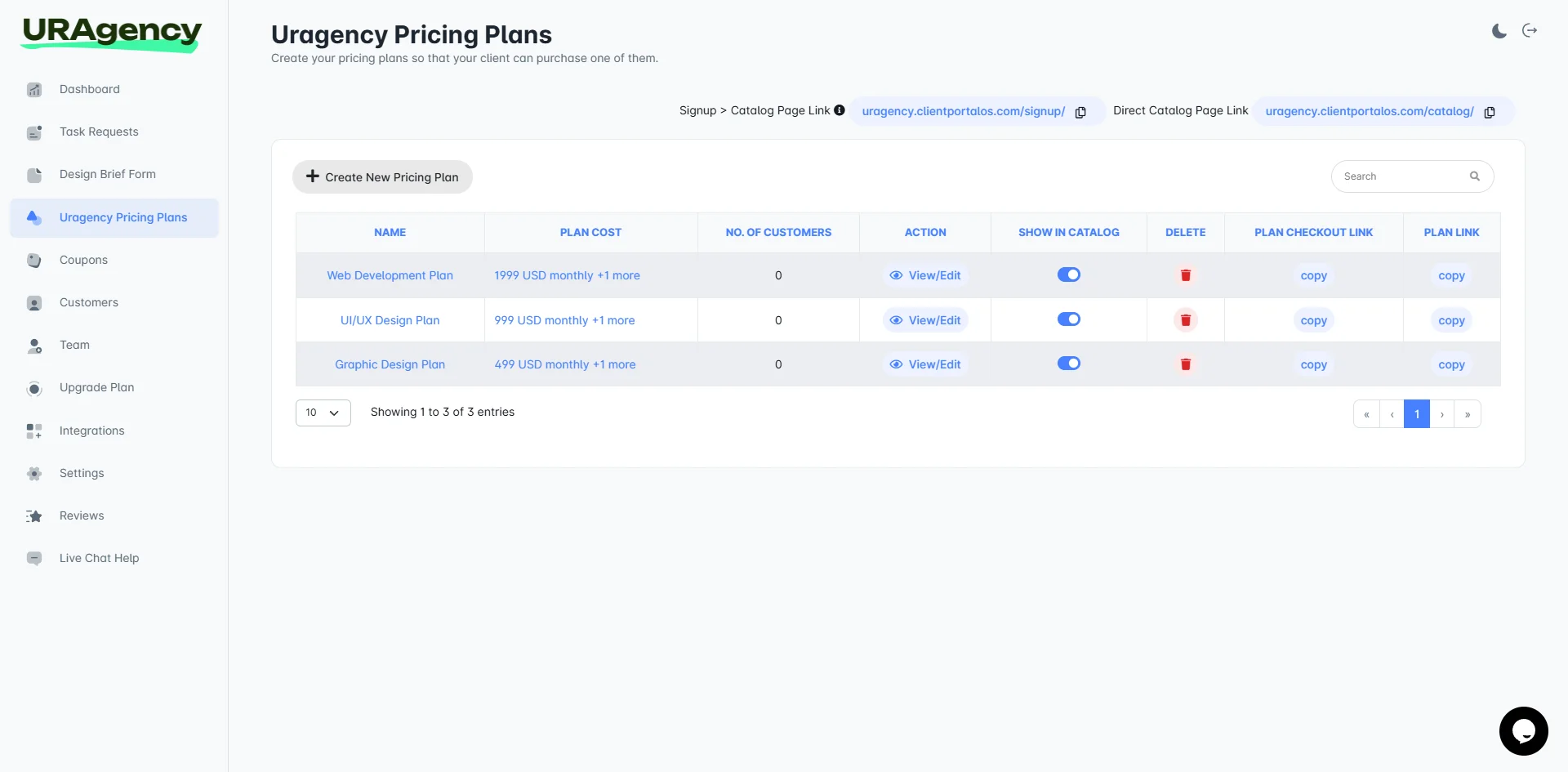The height and width of the screenshot is (772, 1568).
Task: Click the Coupons tag icon in sidebar
Action: 33,260
